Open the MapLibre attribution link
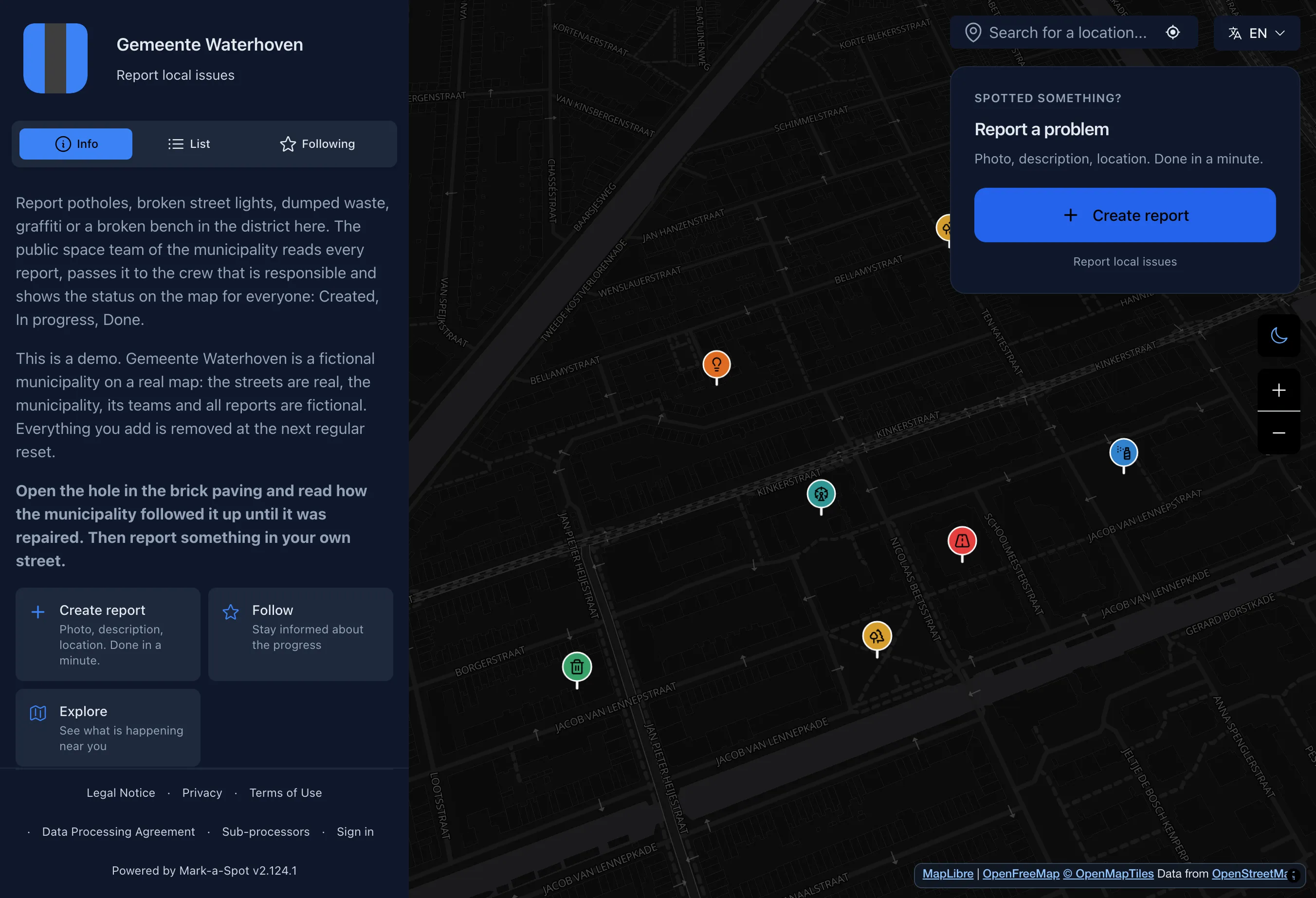This screenshot has height=898, width=1316. coord(948,874)
